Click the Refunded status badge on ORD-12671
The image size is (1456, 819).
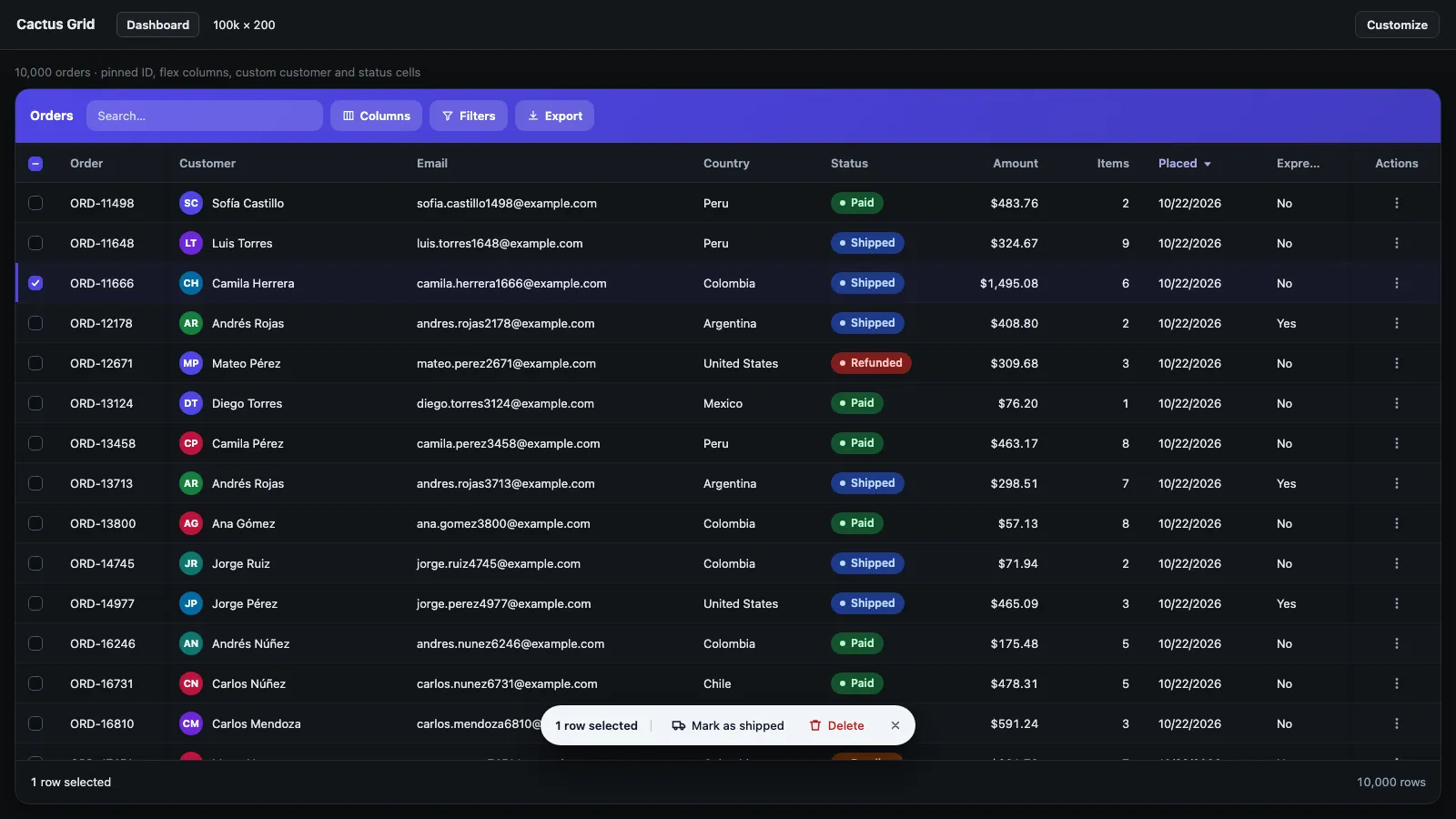[871, 363]
